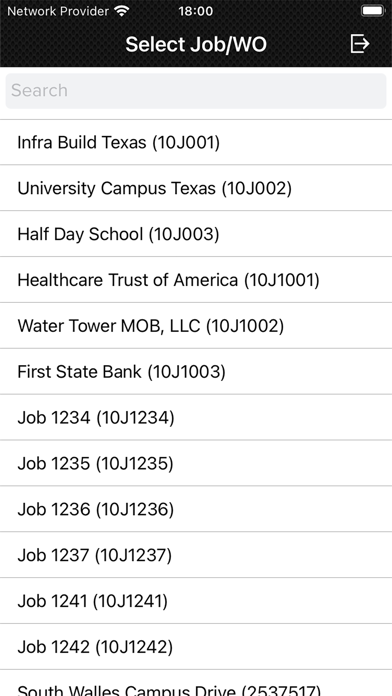
Task: Choose First State Bank (10J1003)
Action: [x=196, y=372]
